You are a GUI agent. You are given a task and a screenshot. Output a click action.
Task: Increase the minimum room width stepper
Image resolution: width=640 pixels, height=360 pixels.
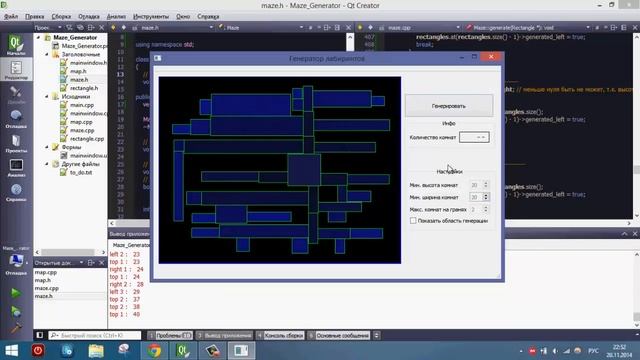click(486, 195)
